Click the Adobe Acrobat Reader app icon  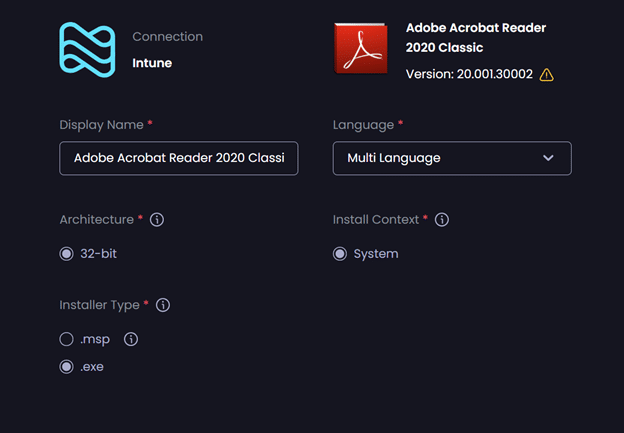click(x=360, y=49)
